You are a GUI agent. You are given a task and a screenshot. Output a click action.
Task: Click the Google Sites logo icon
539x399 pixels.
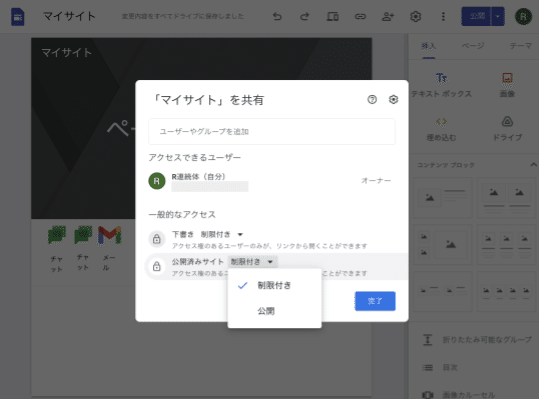coord(18,17)
